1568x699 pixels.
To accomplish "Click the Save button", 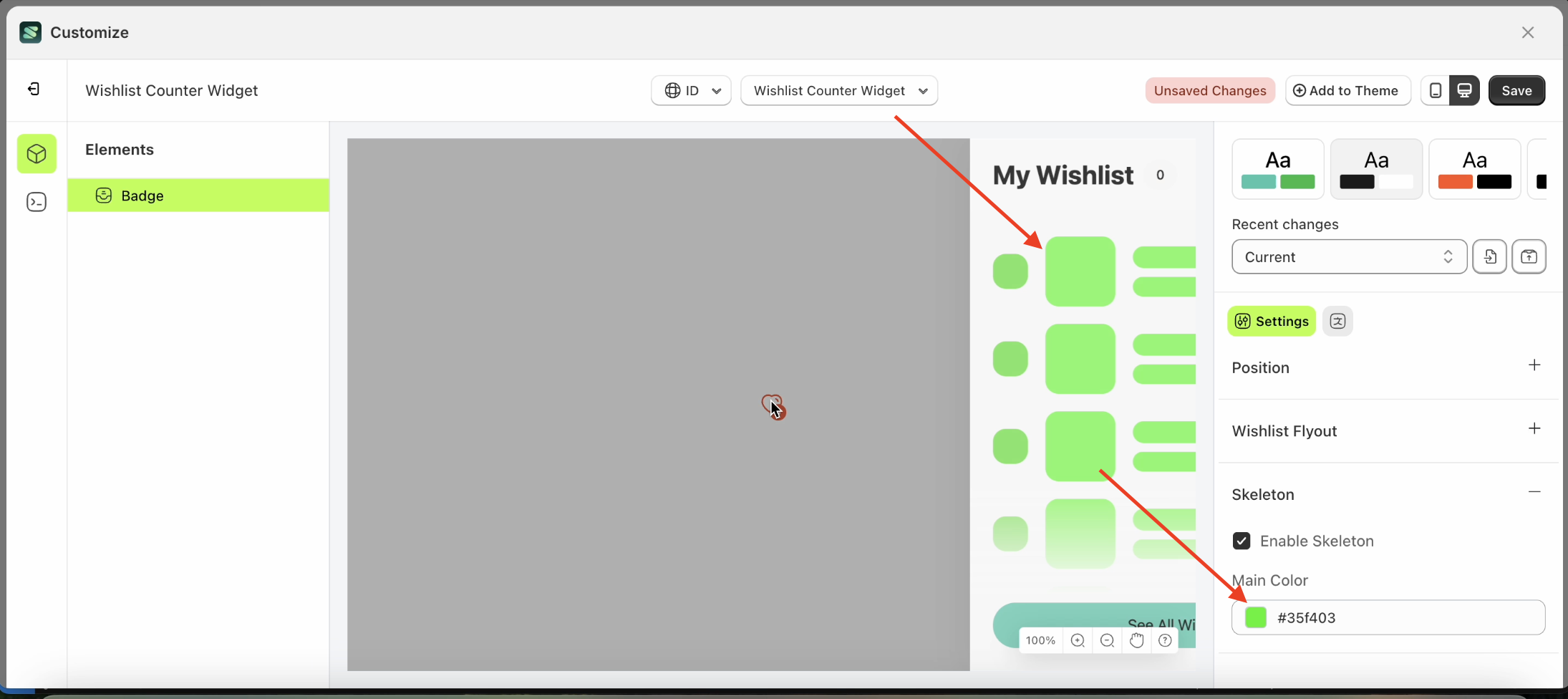I will click(x=1516, y=90).
